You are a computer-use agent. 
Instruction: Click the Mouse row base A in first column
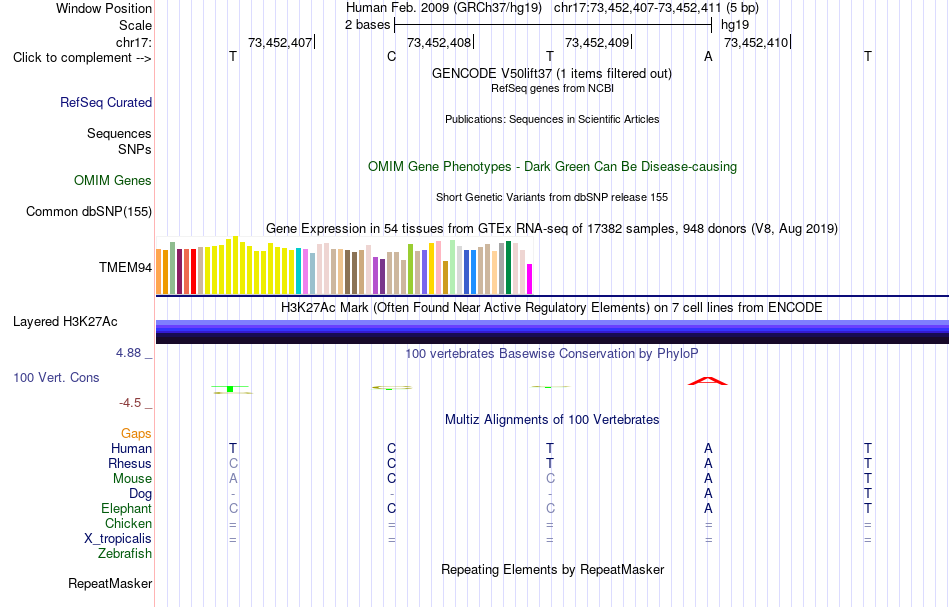233,479
